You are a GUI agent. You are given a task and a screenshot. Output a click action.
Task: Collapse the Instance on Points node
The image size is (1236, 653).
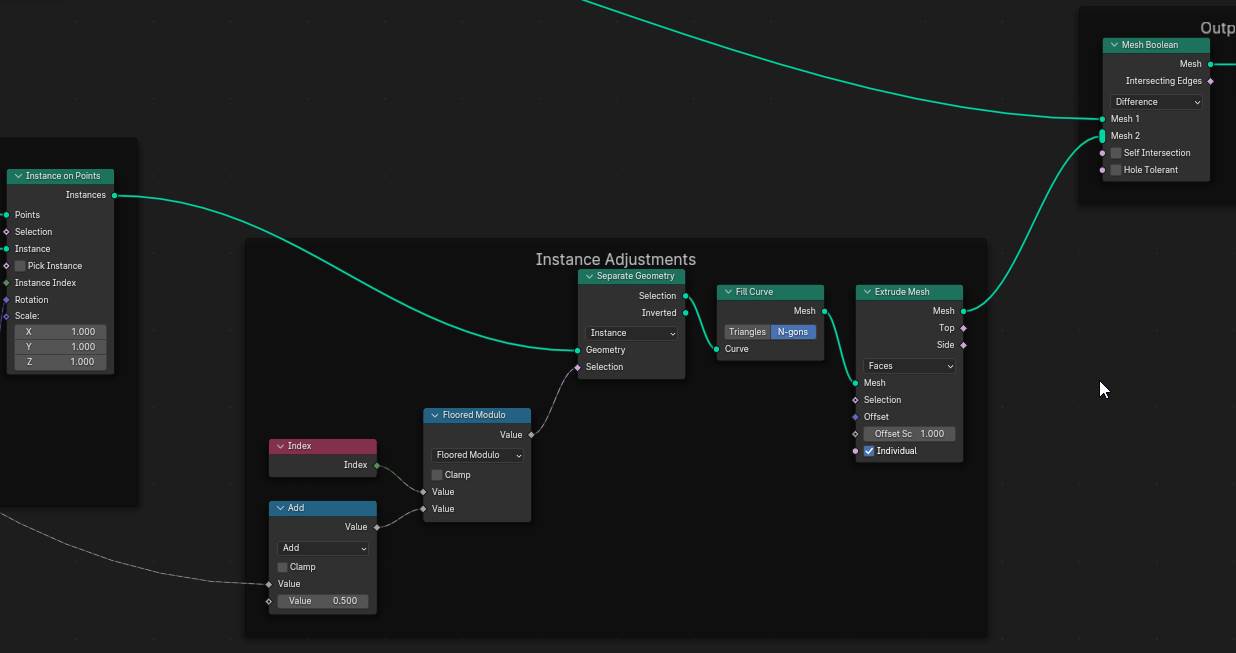[x=18, y=176]
